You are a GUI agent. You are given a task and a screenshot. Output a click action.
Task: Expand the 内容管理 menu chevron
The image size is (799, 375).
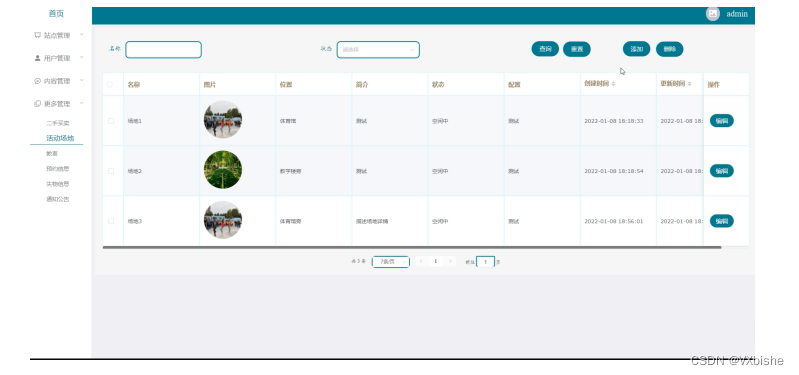82,81
